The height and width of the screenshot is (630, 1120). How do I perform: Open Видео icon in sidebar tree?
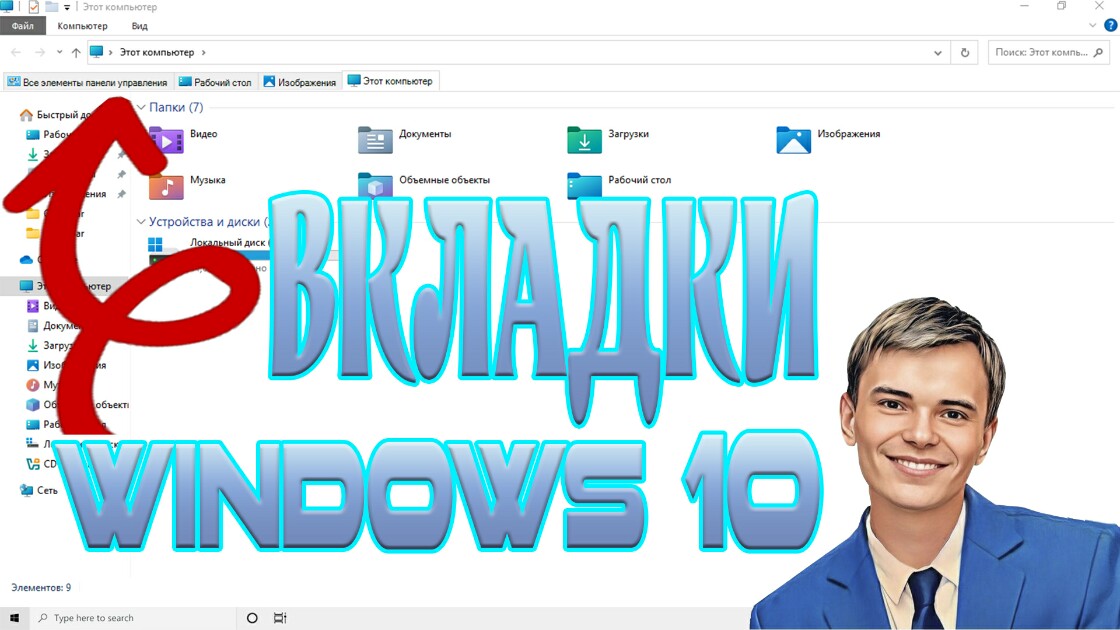33,306
